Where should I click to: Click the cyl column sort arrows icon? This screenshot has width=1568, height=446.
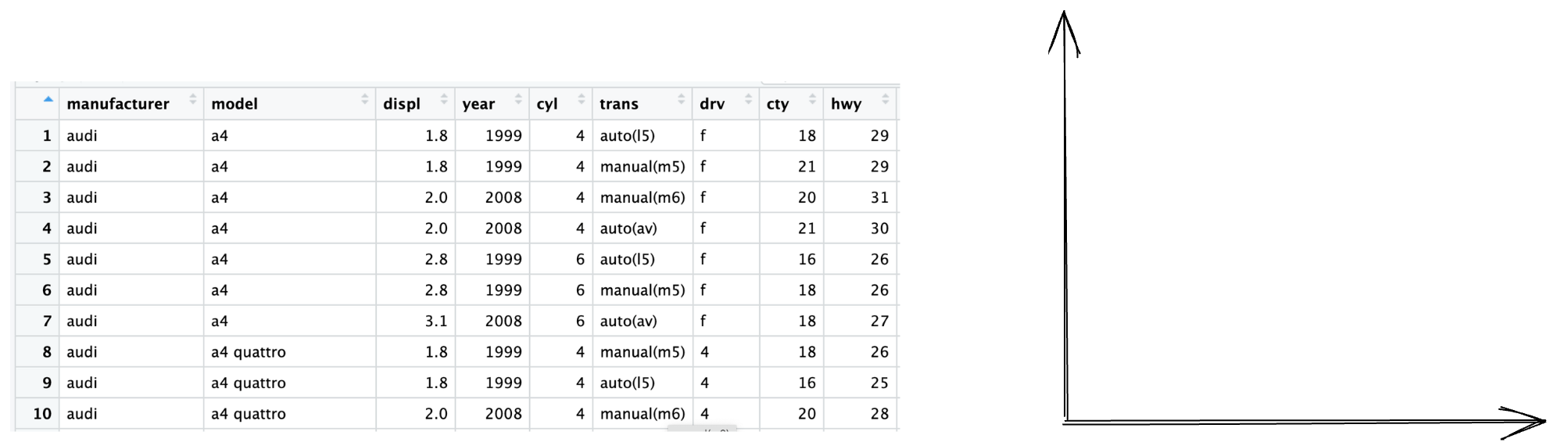pyautogui.click(x=581, y=99)
